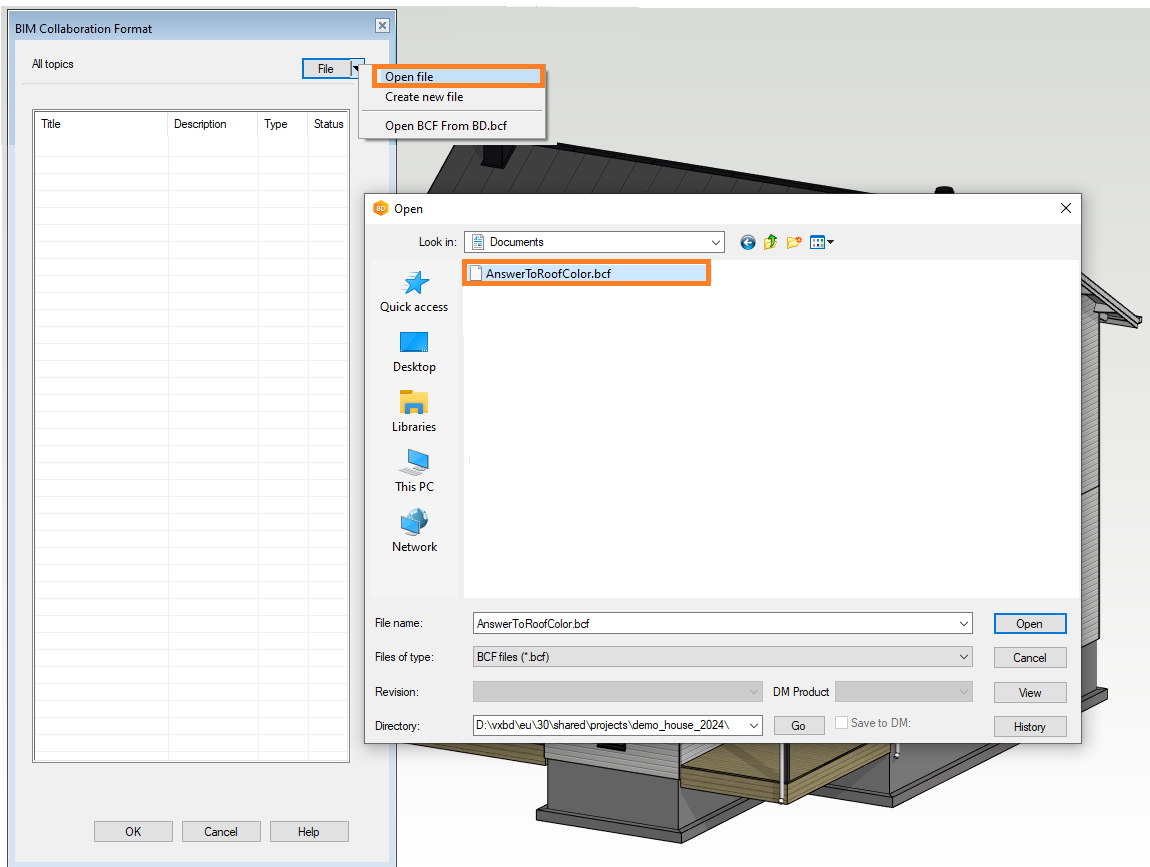The height and width of the screenshot is (867, 1150).
Task: Select Libraries in the places sidebar
Action: (414, 411)
